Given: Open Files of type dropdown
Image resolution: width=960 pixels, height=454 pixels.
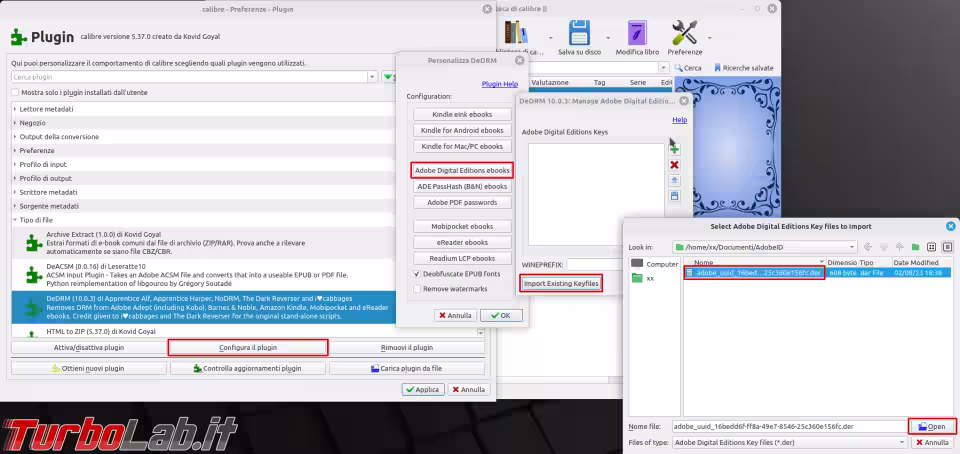Looking at the screenshot, I should [902, 442].
